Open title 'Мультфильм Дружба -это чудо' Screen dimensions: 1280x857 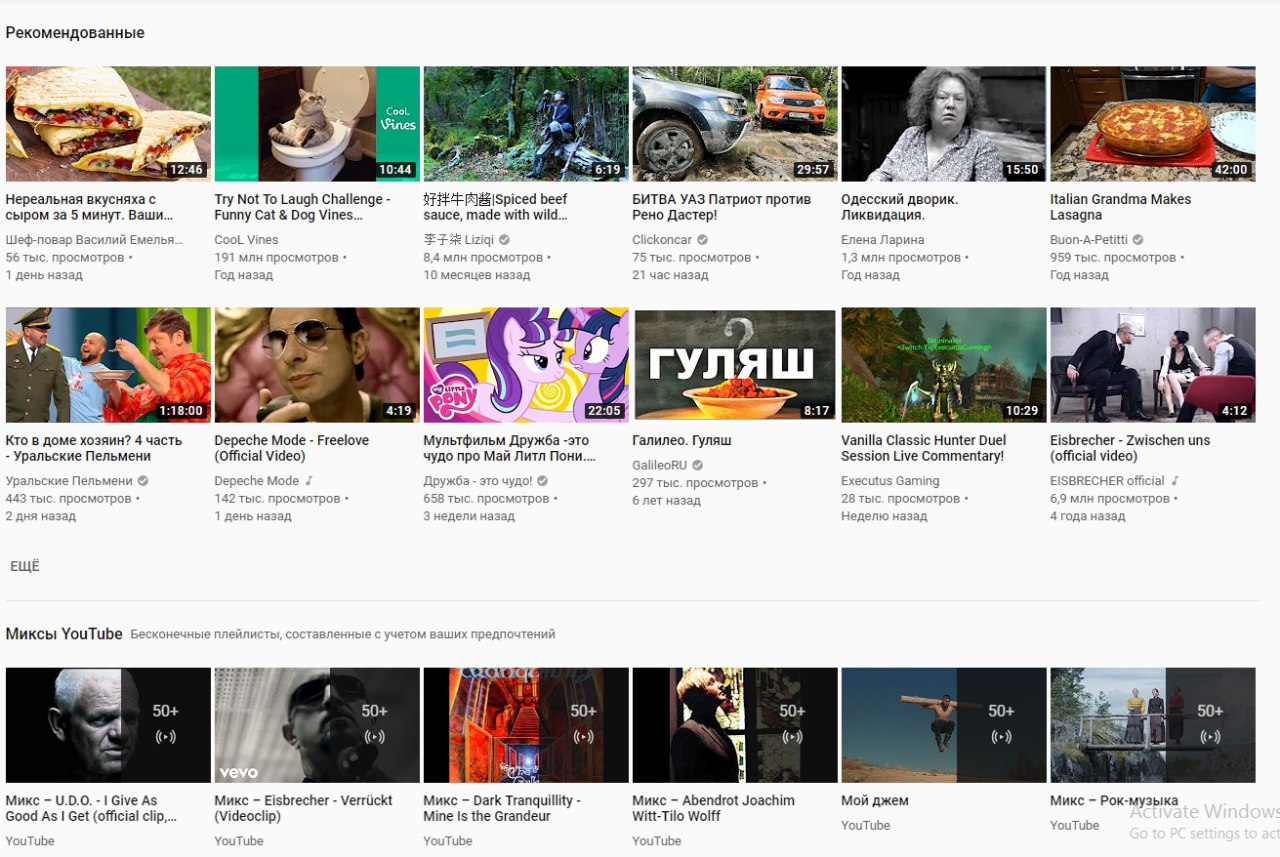(x=510, y=448)
